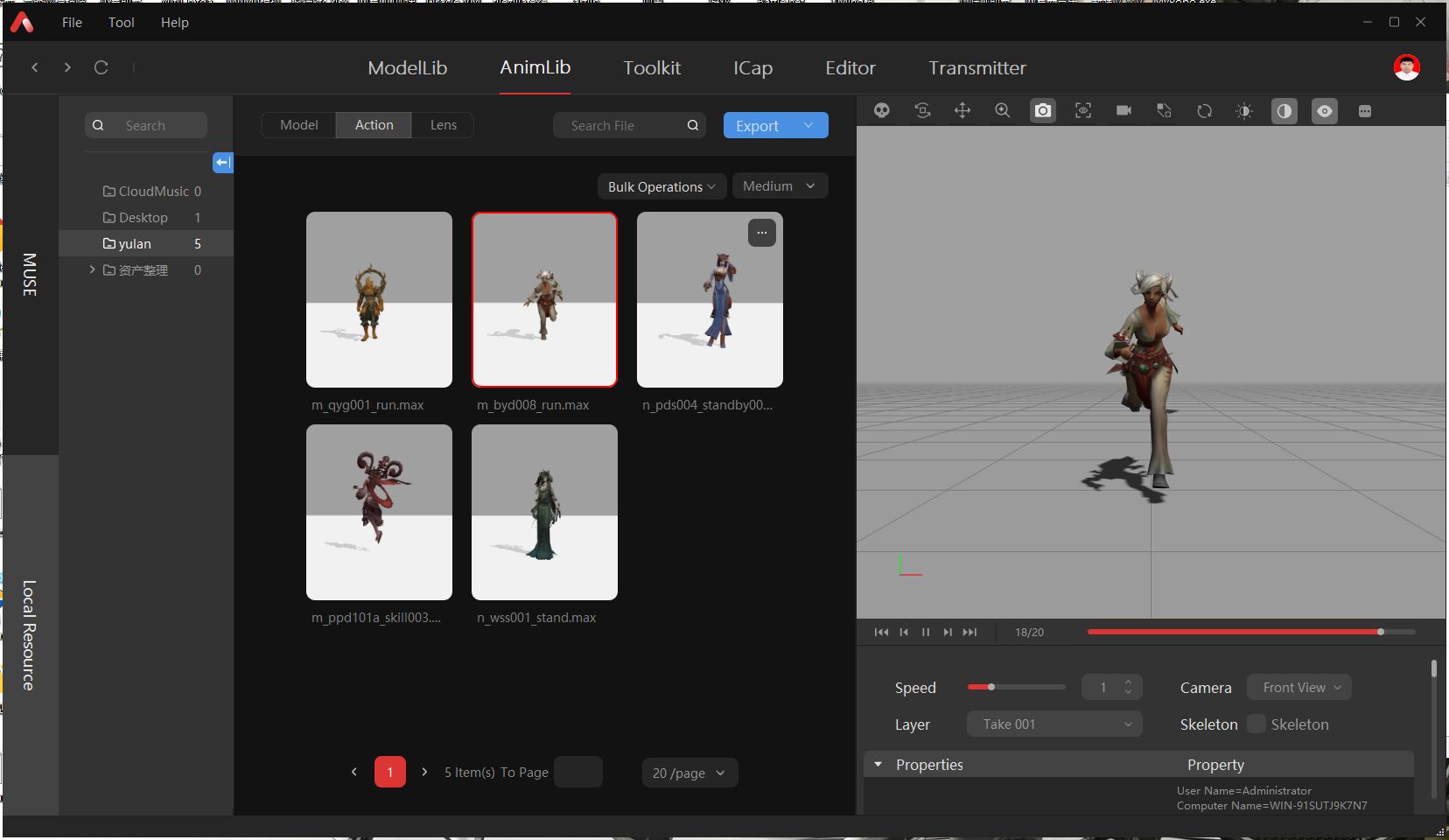Toggle the eye visibility button in viewport toolbar
The width and height of the screenshot is (1449, 840).
coord(1325,111)
